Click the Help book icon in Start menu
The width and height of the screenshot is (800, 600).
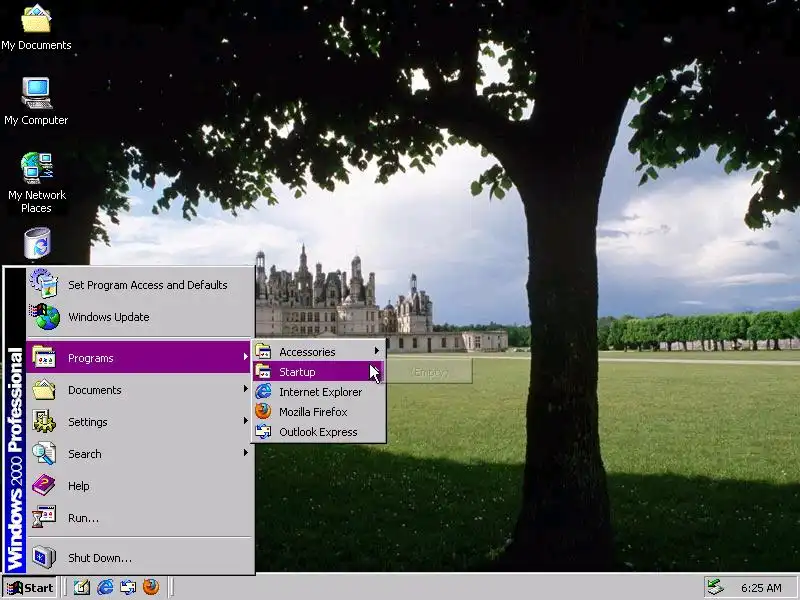(x=44, y=485)
